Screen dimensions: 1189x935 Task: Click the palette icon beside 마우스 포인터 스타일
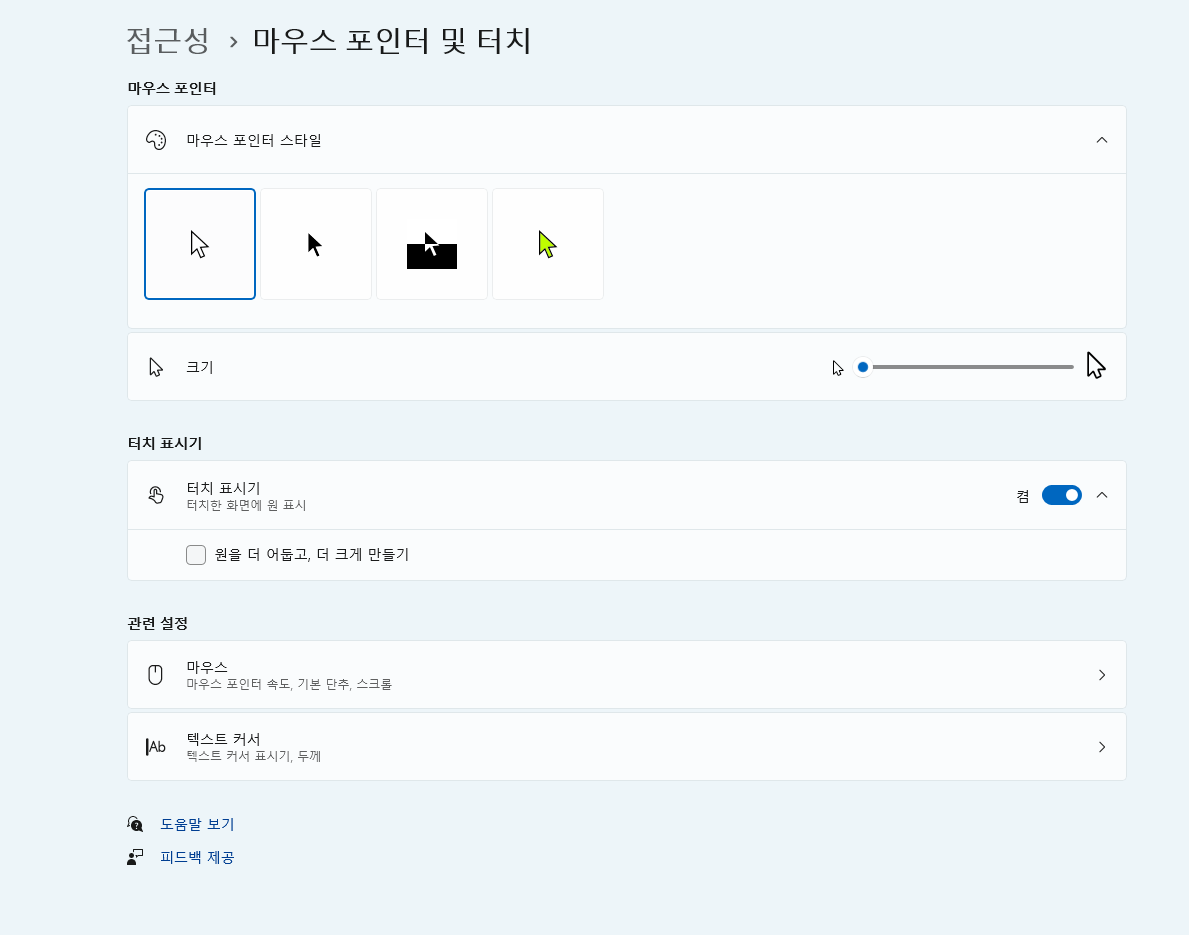pos(155,140)
